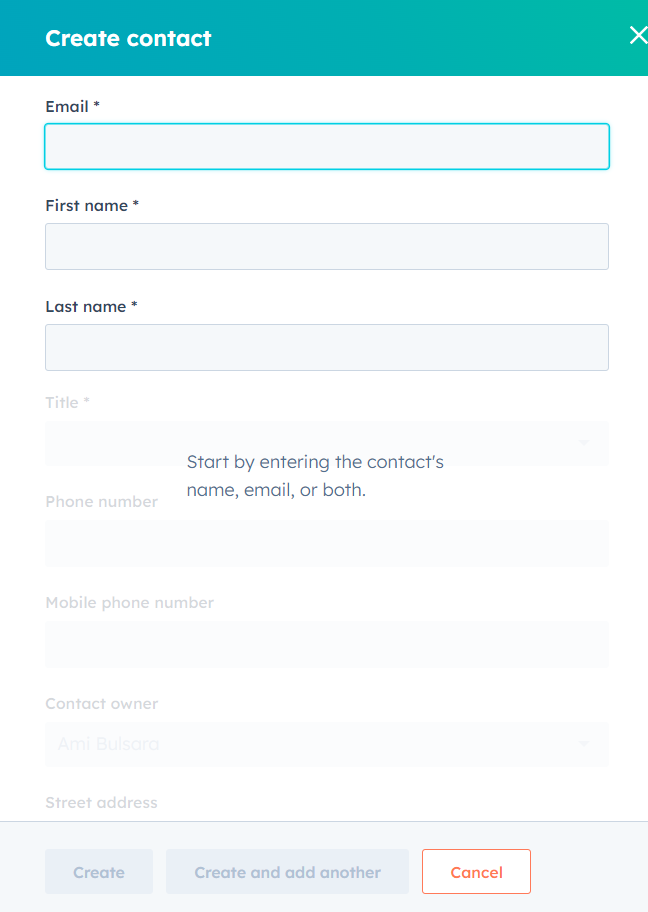Click the 'Start by entering' hint text
Image resolution: width=648 pixels, height=912 pixels.
[x=315, y=476]
